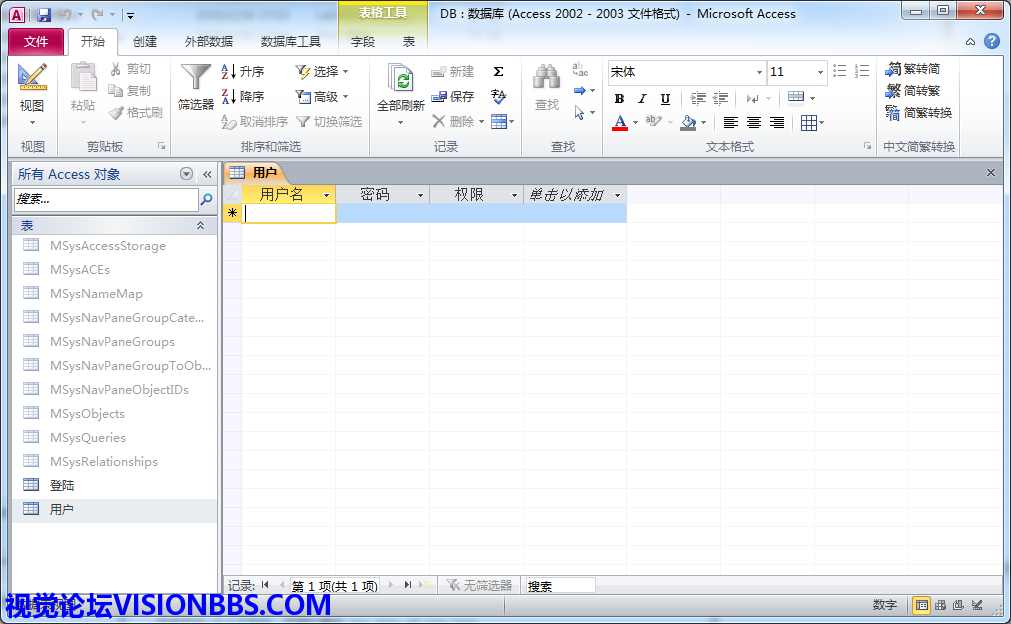Click the 全部刷新 refresh icon

(400, 80)
